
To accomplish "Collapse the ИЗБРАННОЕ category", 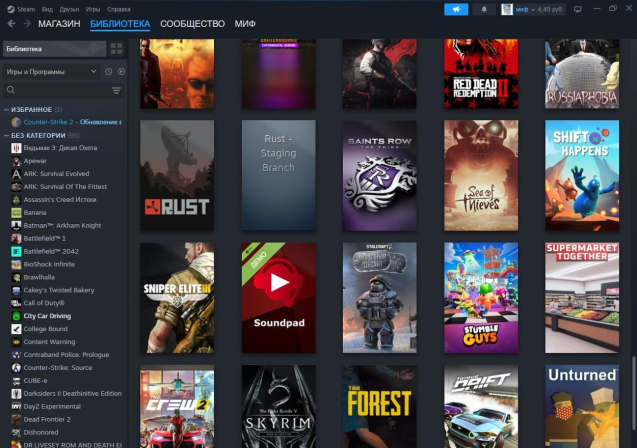I will [x=5, y=109].
